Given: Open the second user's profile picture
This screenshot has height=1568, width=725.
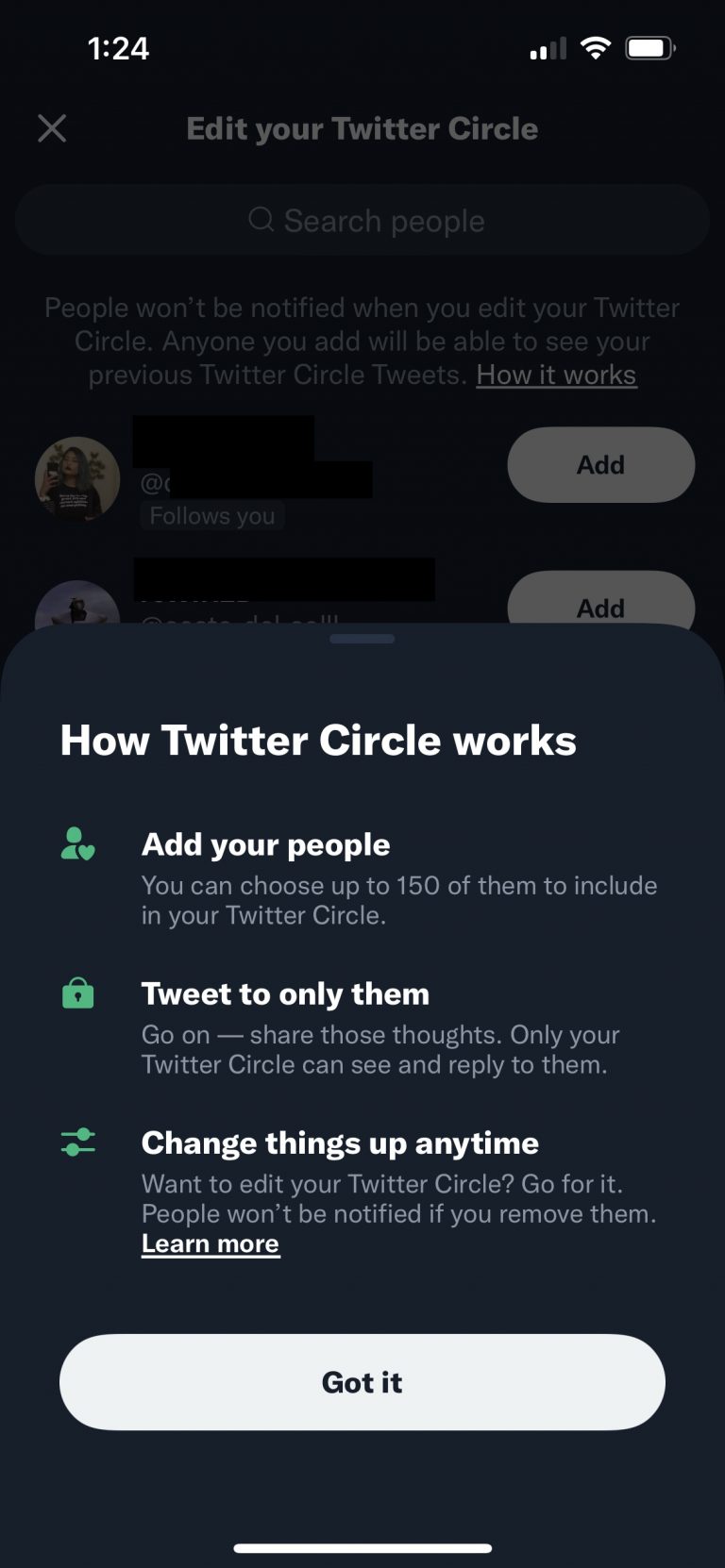Looking at the screenshot, I should [76, 611].
